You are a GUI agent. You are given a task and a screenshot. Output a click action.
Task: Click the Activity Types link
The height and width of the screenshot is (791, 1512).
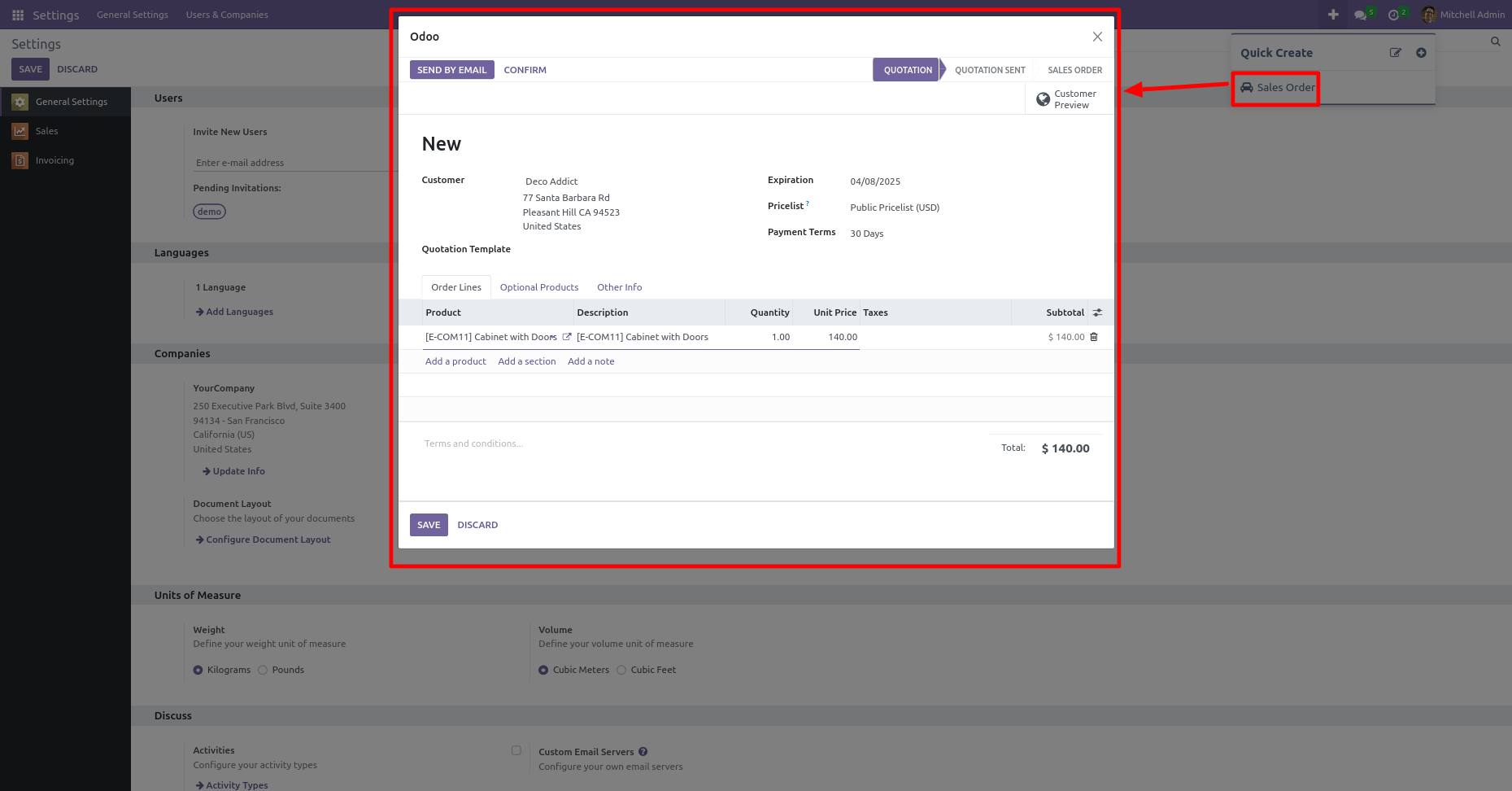pos(231,785)
